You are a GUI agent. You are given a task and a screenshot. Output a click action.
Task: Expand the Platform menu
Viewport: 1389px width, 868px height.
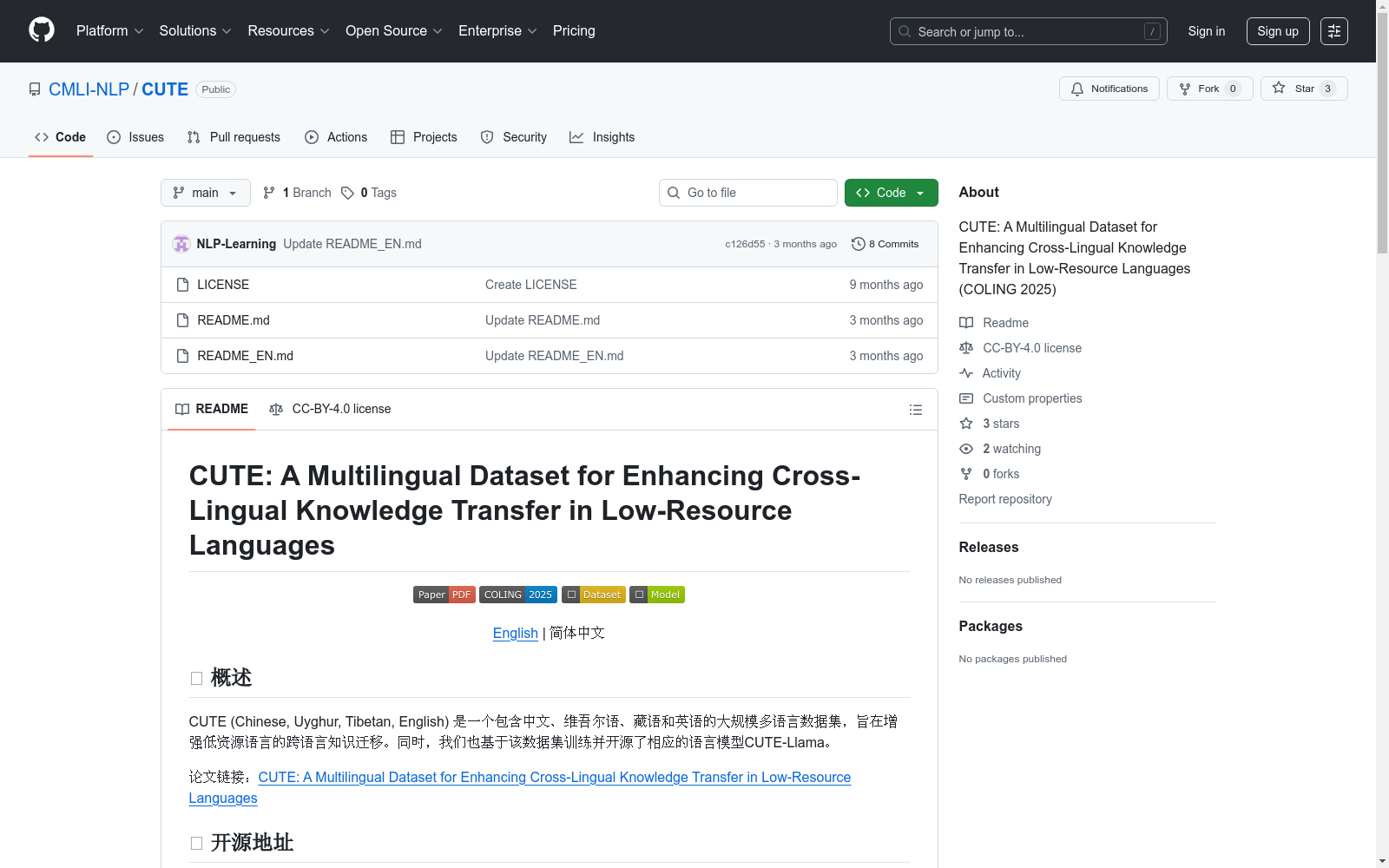pyautogui.click(x=109, y=31)
